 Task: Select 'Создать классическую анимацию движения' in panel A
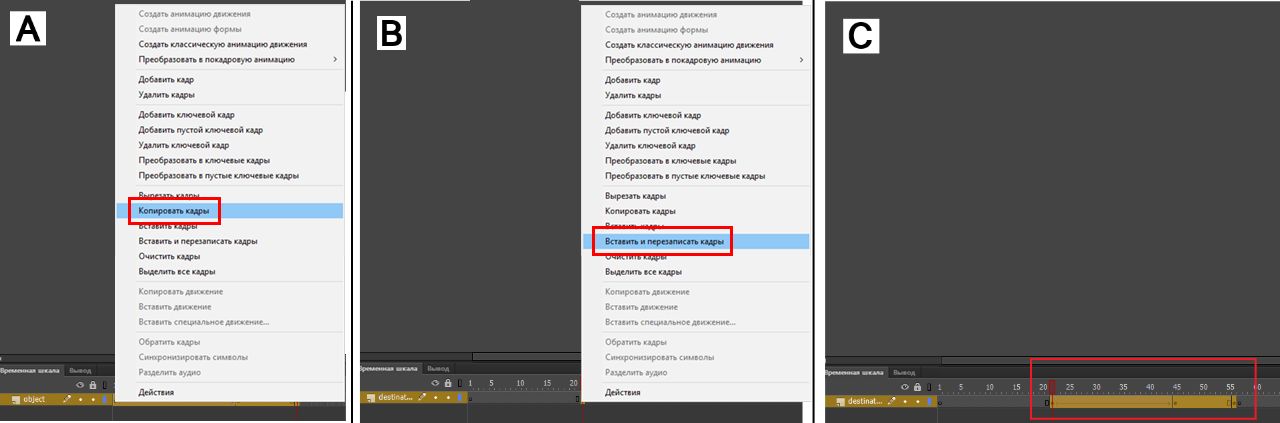pyautogui.click(x=222, y=45)
